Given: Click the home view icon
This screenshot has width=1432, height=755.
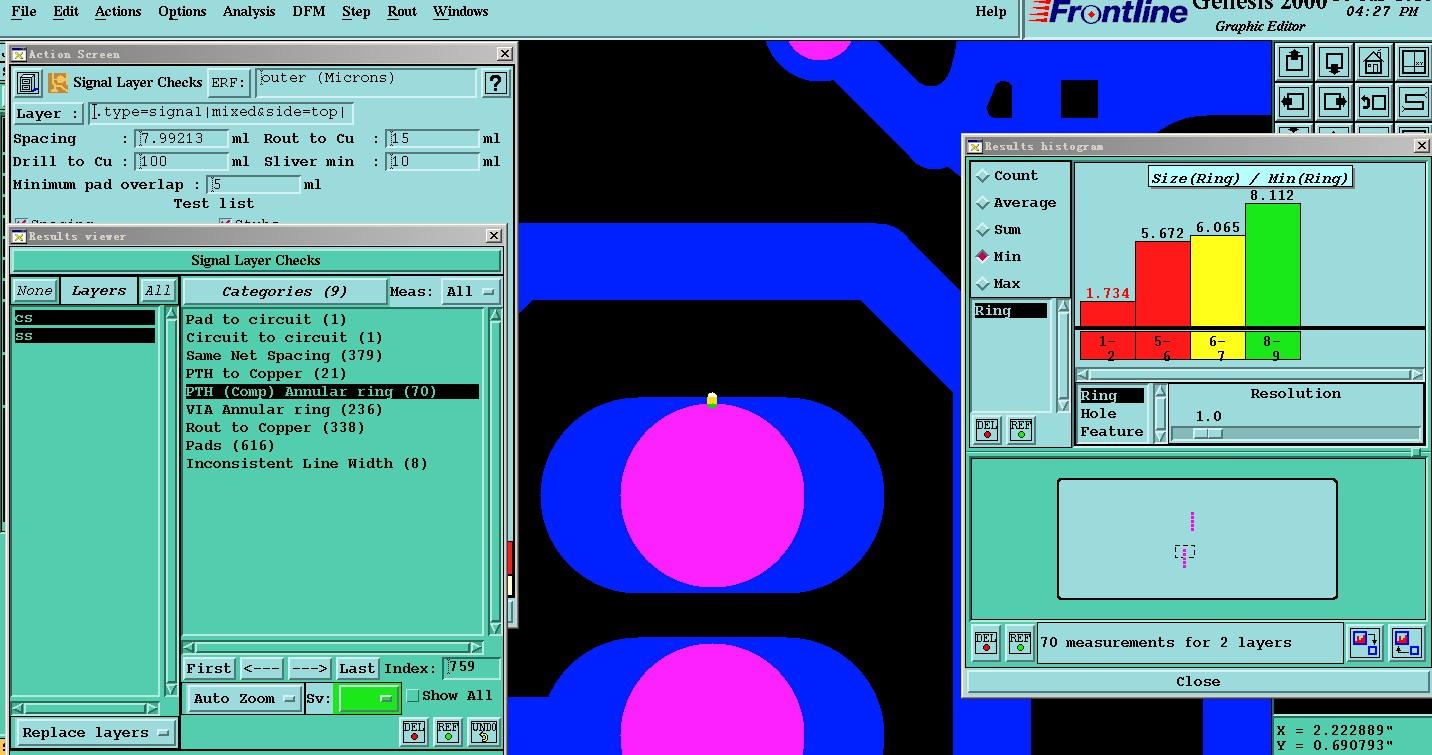Looking at the screenshot, I should point(1374,62).
